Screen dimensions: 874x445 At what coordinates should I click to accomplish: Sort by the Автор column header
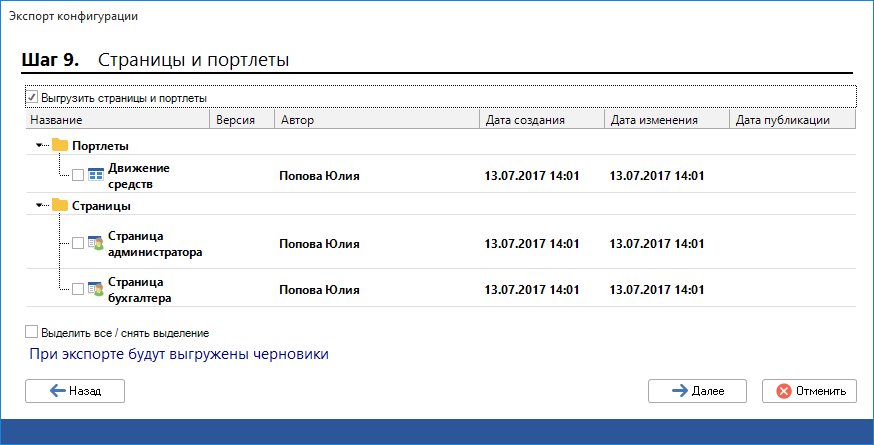(x=376, y=120)
